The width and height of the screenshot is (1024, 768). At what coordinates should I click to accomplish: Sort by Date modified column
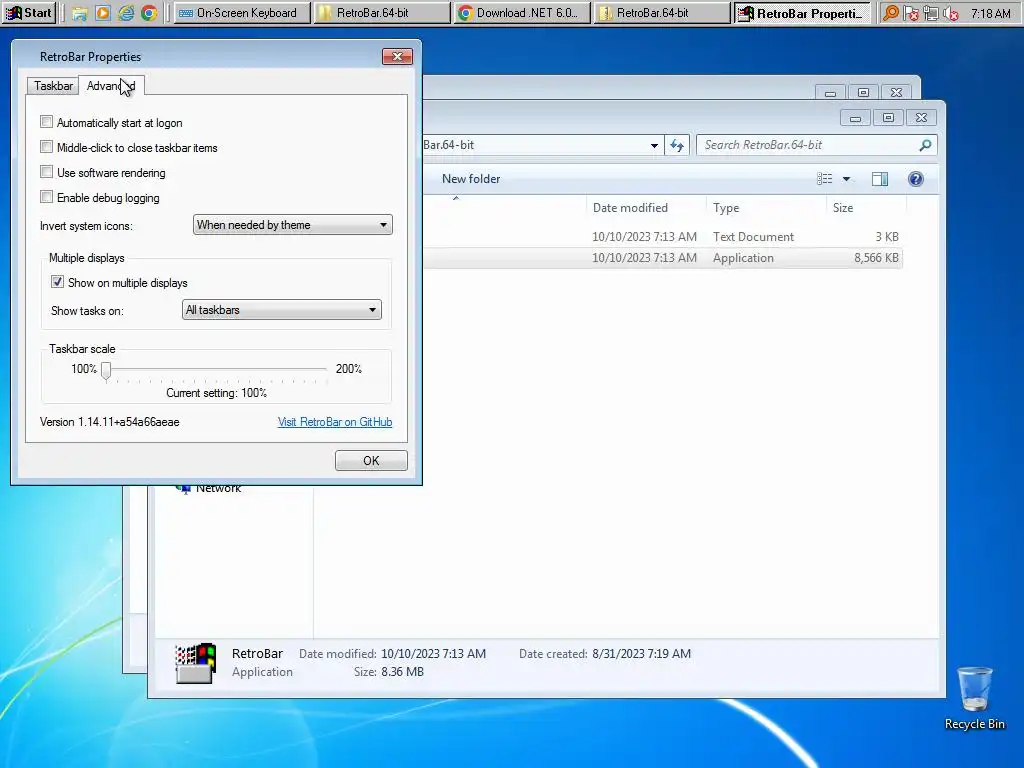(630, 208)
